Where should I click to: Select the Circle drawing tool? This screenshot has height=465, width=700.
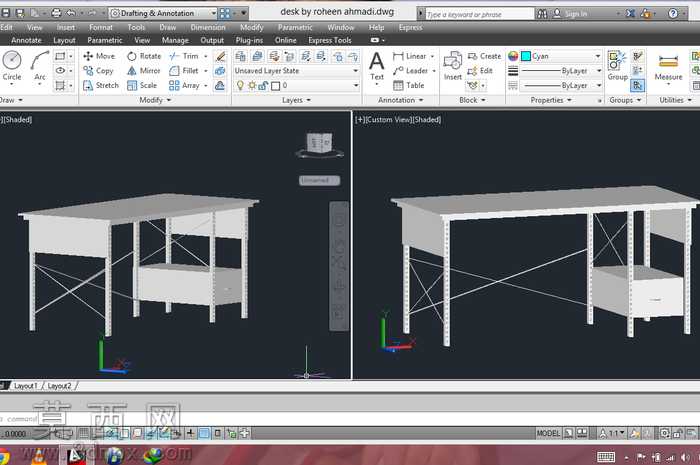(12, 66)
